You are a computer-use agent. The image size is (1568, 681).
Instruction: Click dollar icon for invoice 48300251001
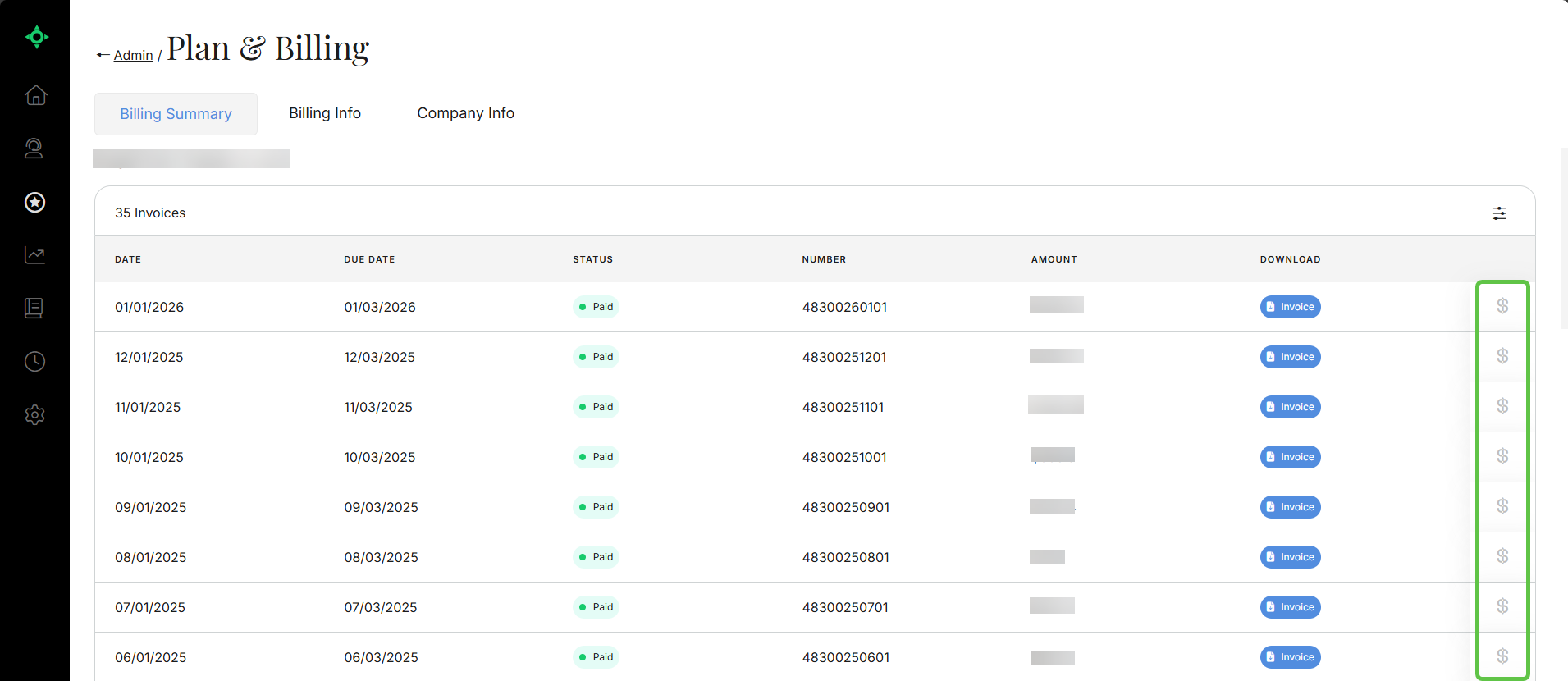pyautogui.click(x=1502, y=456)
